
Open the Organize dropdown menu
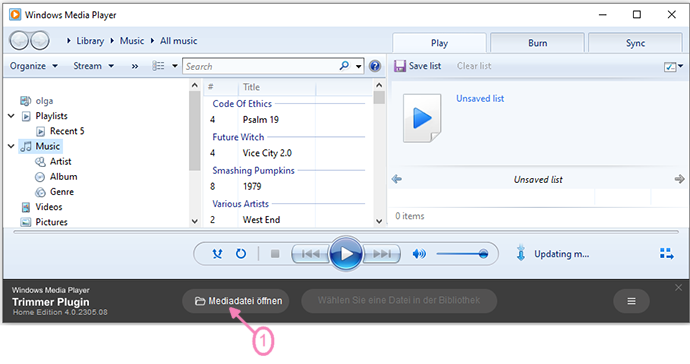[x=34, y=66]
